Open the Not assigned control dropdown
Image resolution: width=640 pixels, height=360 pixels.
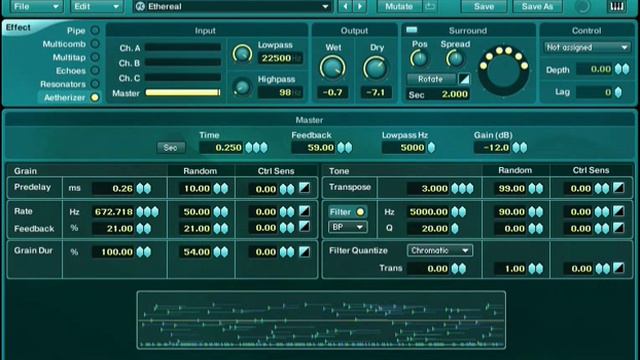point(587,48)
